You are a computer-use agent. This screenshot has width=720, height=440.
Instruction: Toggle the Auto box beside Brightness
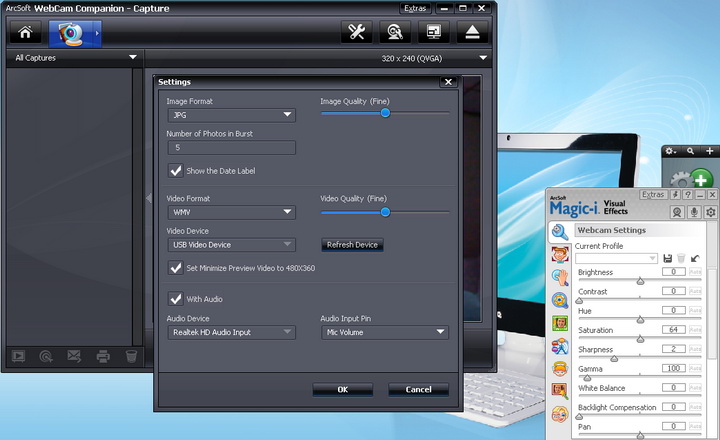[x=695, y=271]
